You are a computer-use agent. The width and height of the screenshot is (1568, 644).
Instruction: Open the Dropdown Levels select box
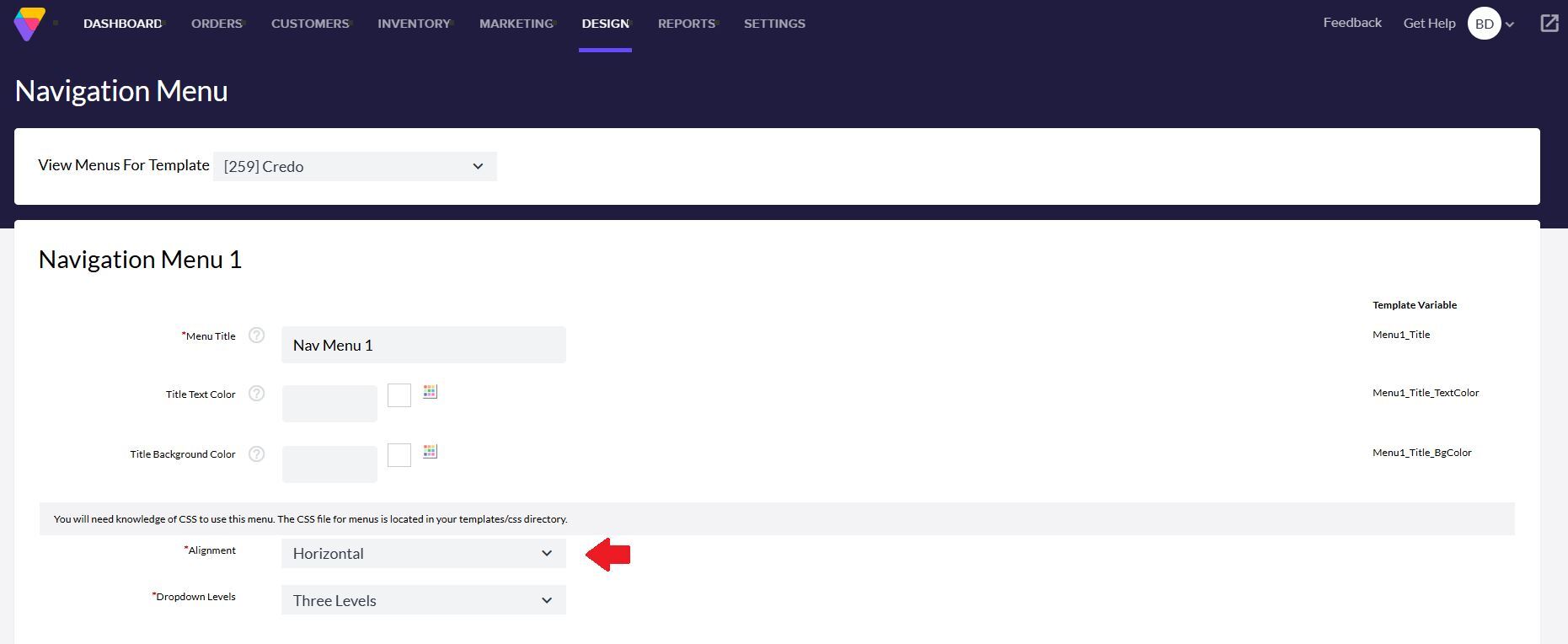pyautogui.click(x=423, y=600)
